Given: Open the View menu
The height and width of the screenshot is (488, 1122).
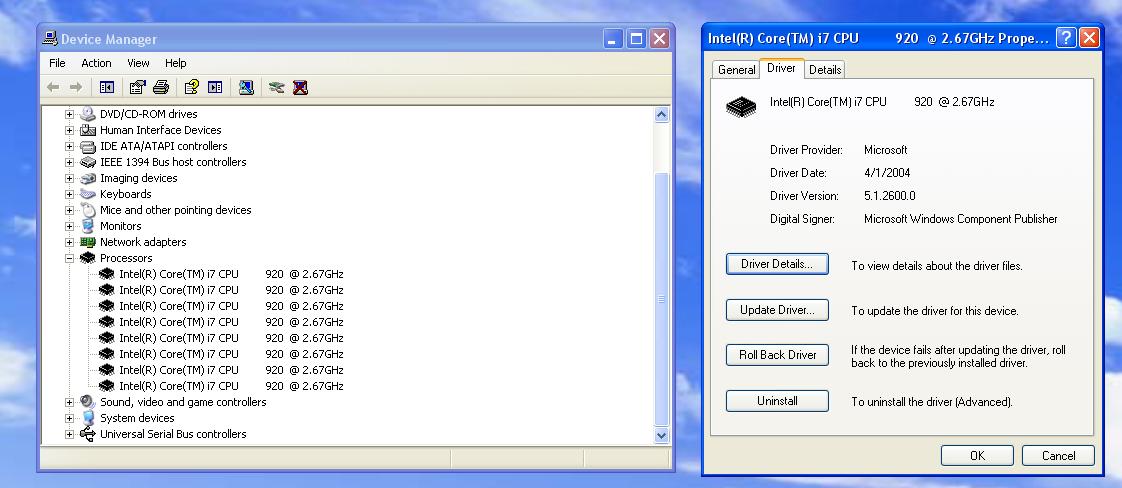Looking at the screenshot, I should click(138, 63).
